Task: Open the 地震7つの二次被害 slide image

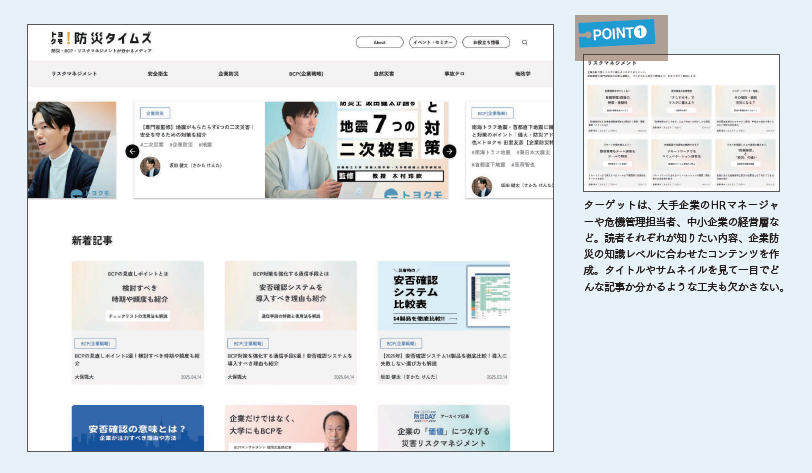Action: pos(356,150)
